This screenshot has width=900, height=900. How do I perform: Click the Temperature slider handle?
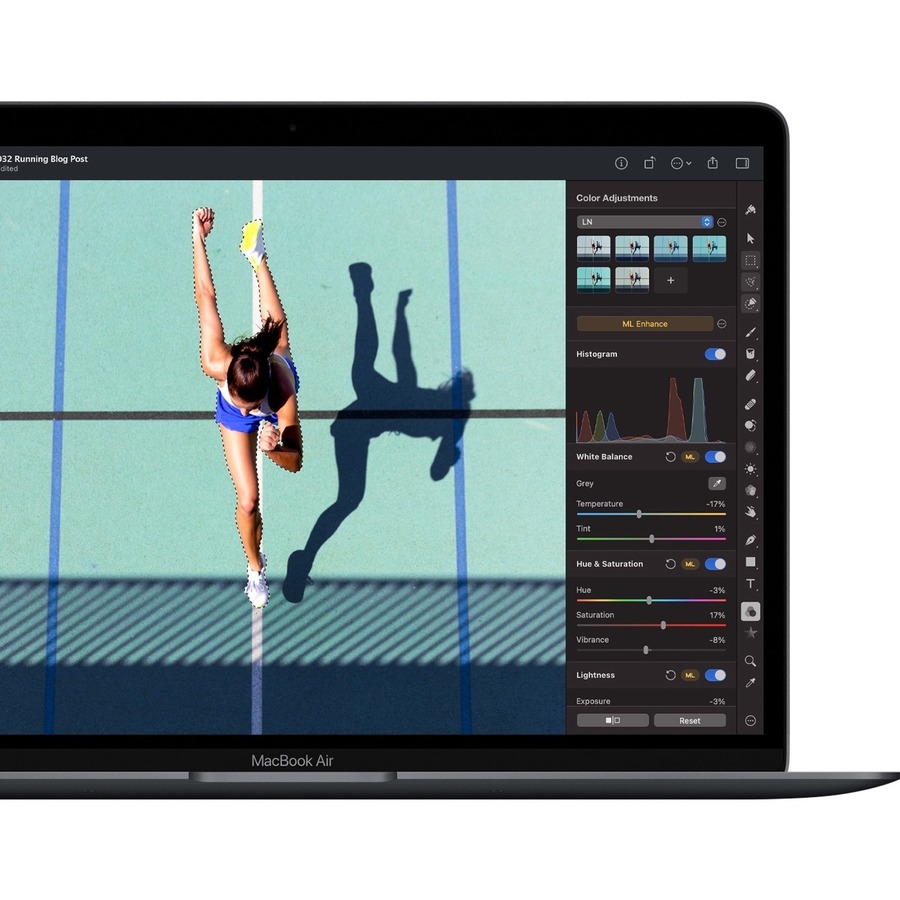click(639, 514)
